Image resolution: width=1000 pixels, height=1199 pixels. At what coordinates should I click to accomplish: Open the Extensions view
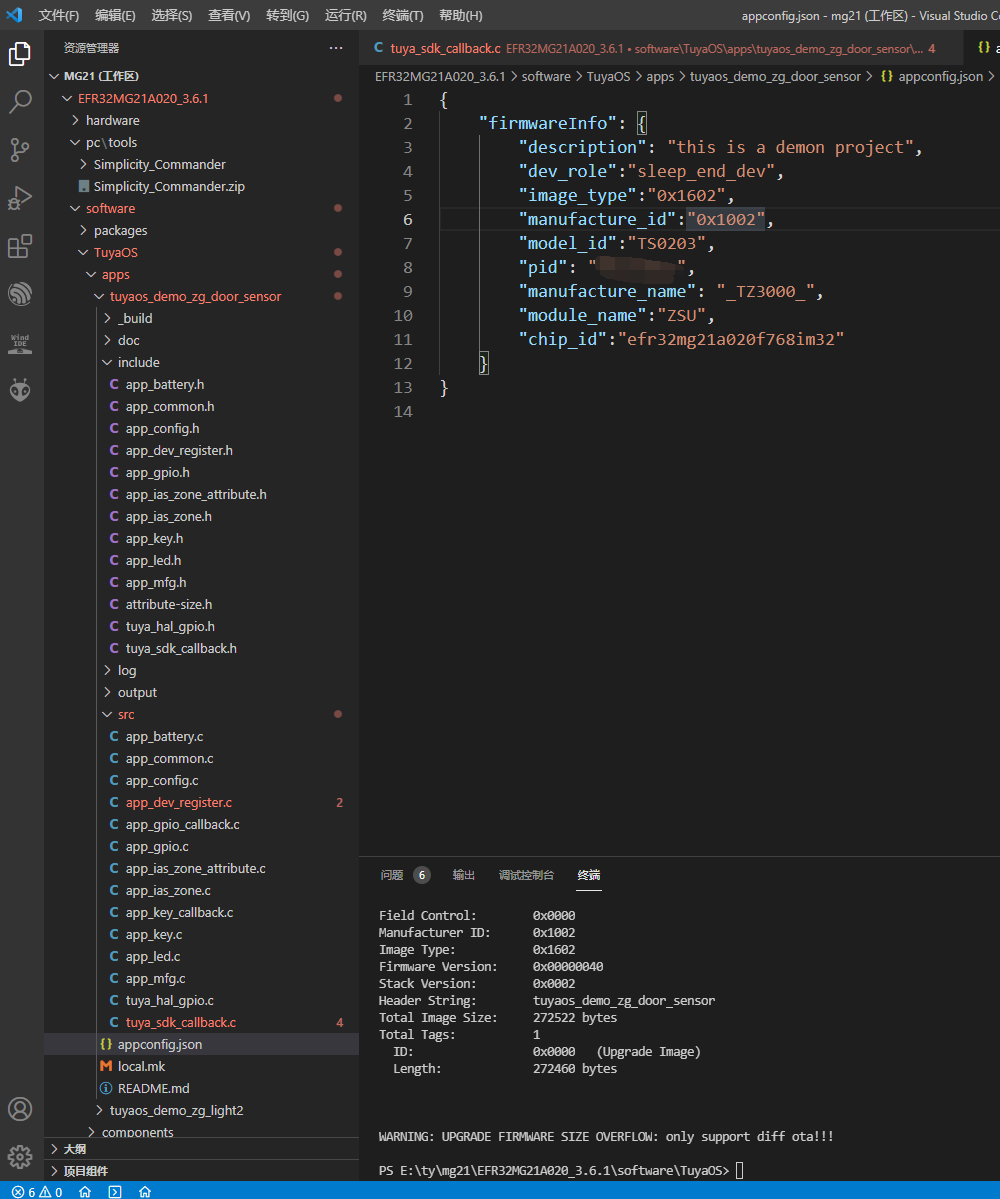pos(20,246)
